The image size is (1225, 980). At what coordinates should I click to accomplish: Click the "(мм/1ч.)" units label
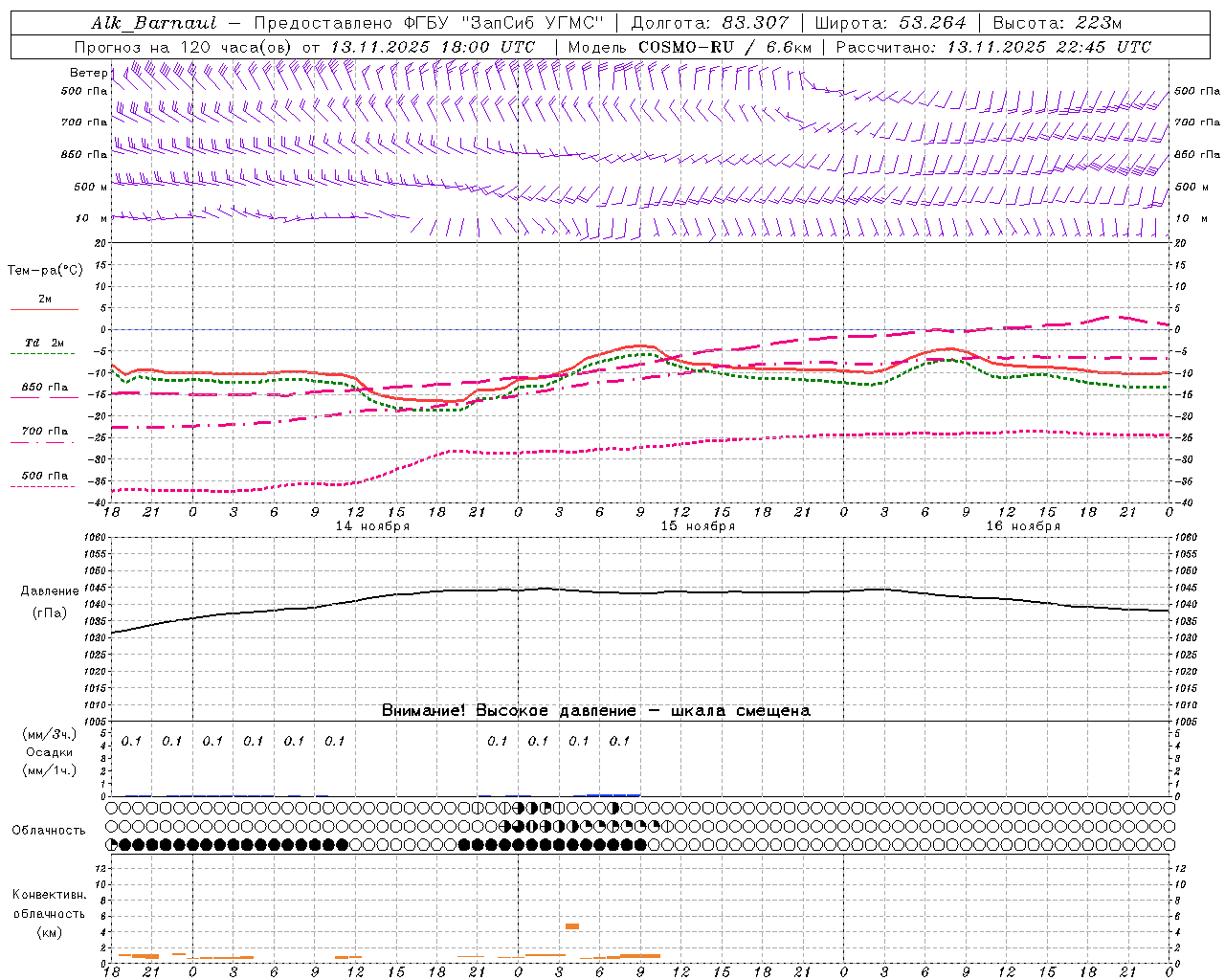tap(50, 770)
